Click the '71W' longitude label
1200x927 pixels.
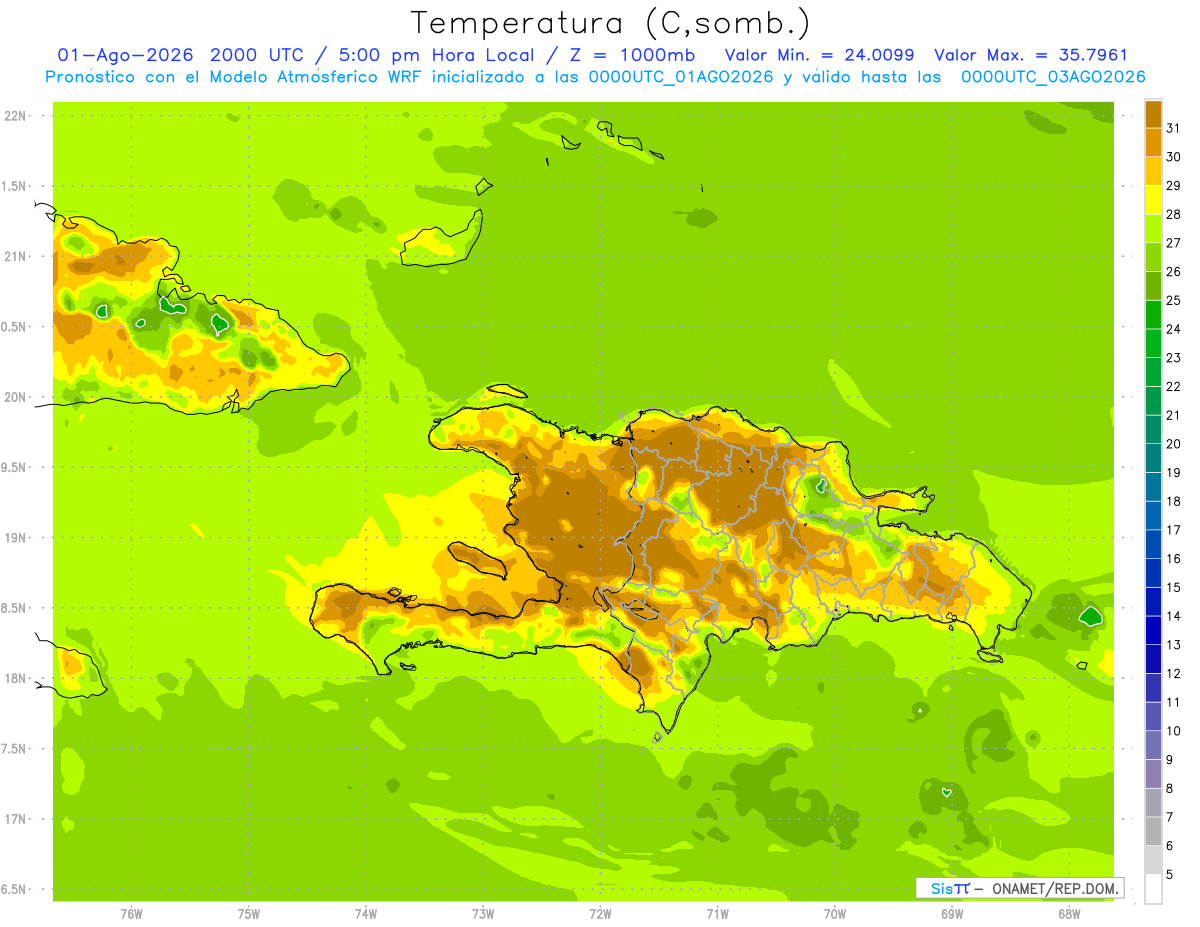coord(717,913)
